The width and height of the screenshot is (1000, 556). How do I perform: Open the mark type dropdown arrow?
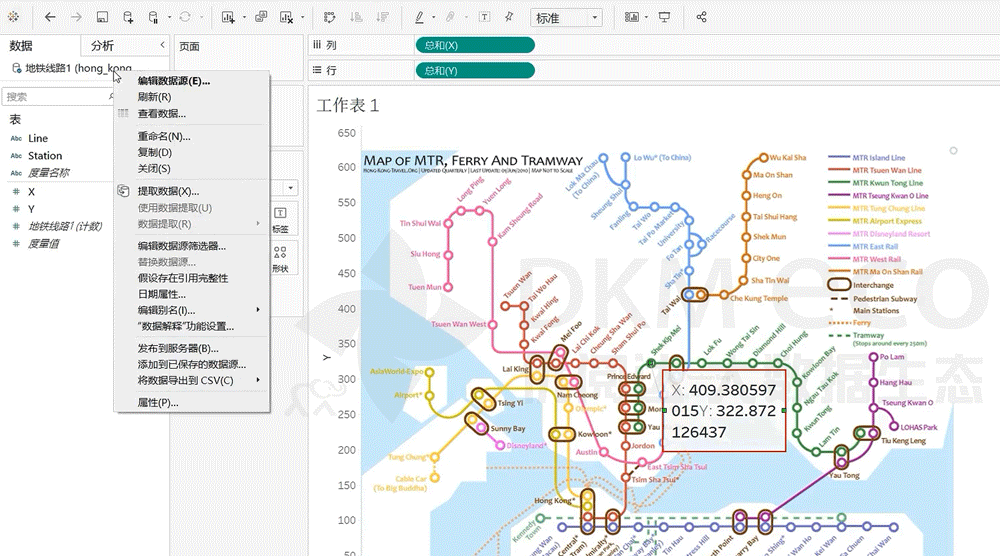click(x=290, y=187)
